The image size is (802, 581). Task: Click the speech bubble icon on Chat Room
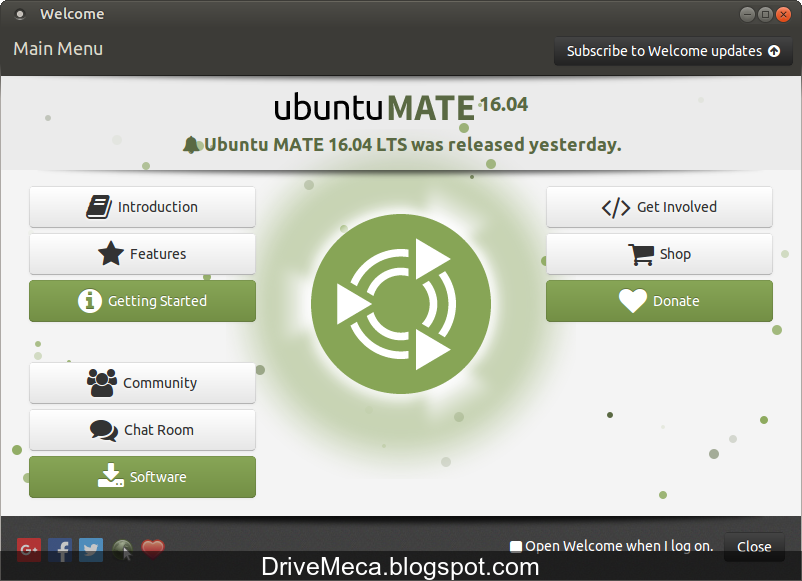pos(102,429)
